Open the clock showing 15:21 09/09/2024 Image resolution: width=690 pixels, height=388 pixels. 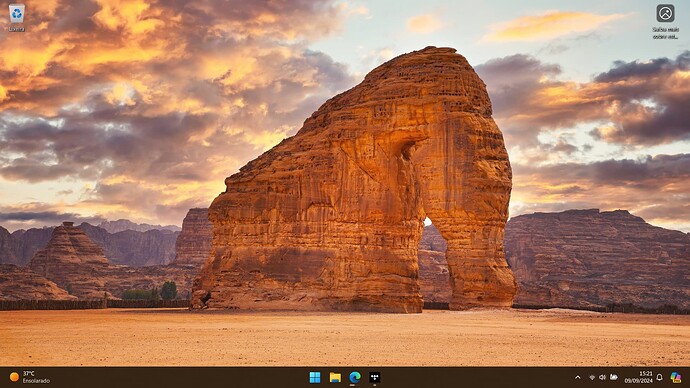639,377
